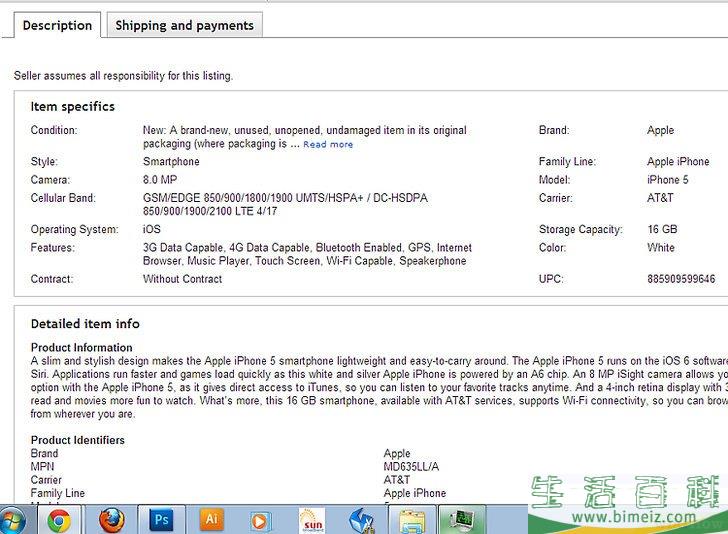The image size is (728, 534).
Task: Click the 'Detailed item info' heading
Action: [85, 324]
